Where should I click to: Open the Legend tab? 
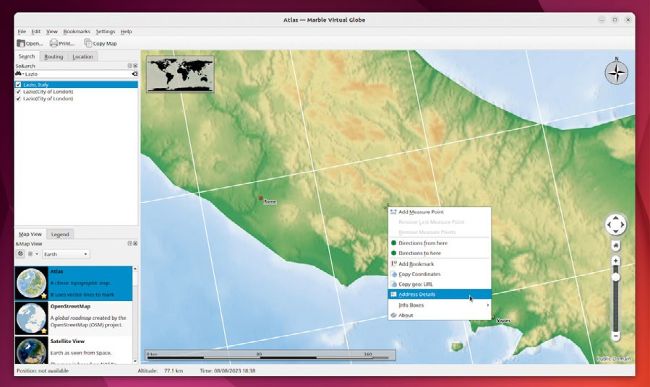(x=60, y=234)
